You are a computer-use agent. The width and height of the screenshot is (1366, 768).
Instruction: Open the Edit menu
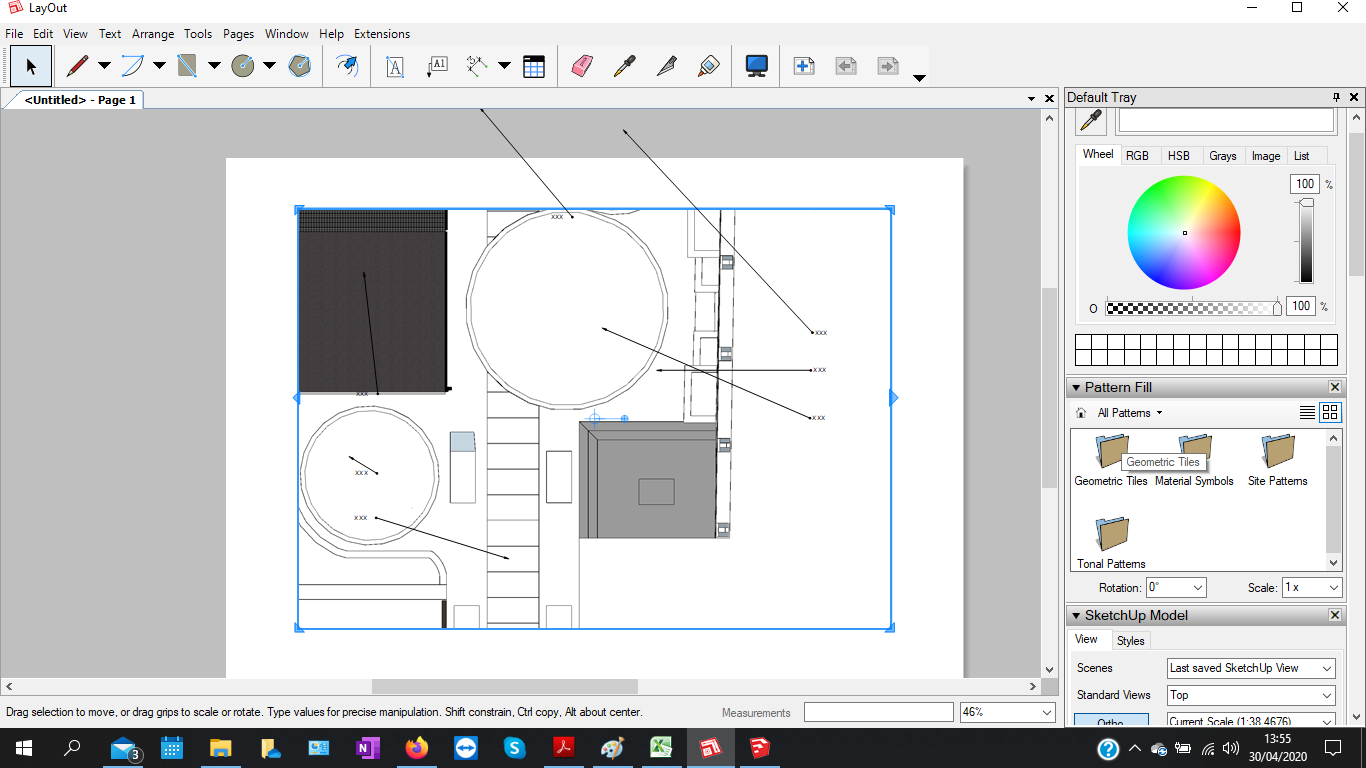(x=43, y=33)
